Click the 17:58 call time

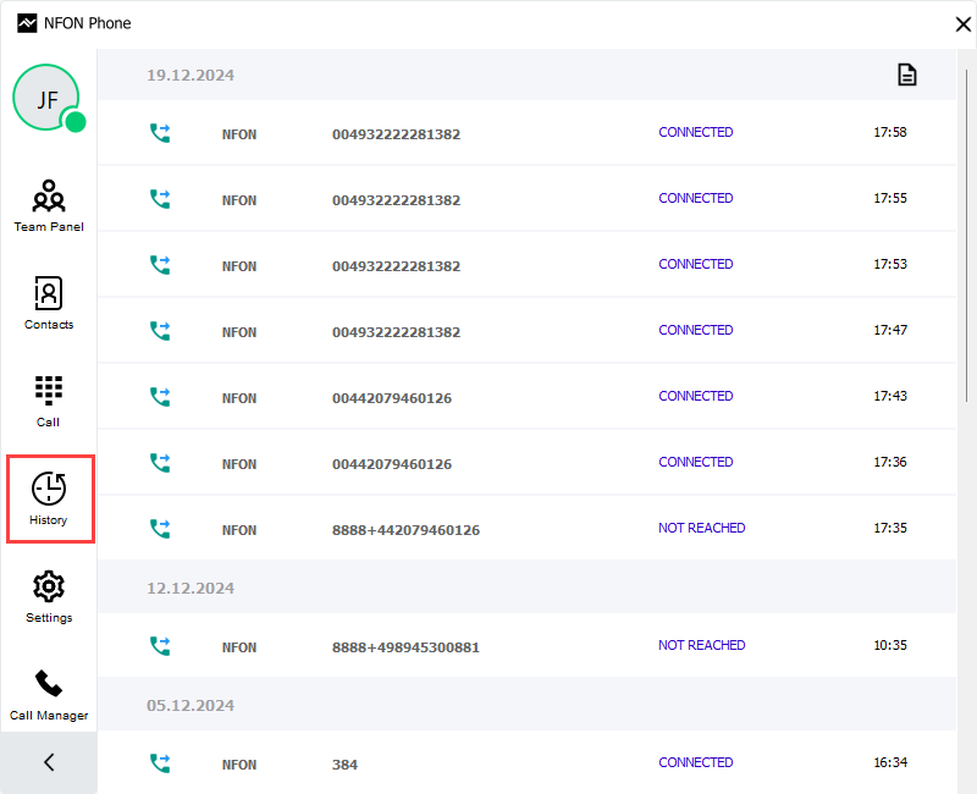tap(890, 132)
